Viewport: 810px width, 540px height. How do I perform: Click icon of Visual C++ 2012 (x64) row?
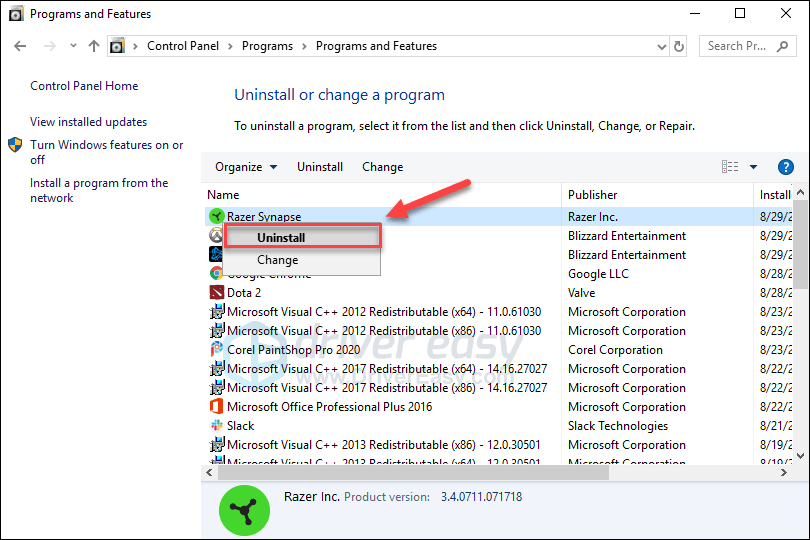(x=216, y=312)
